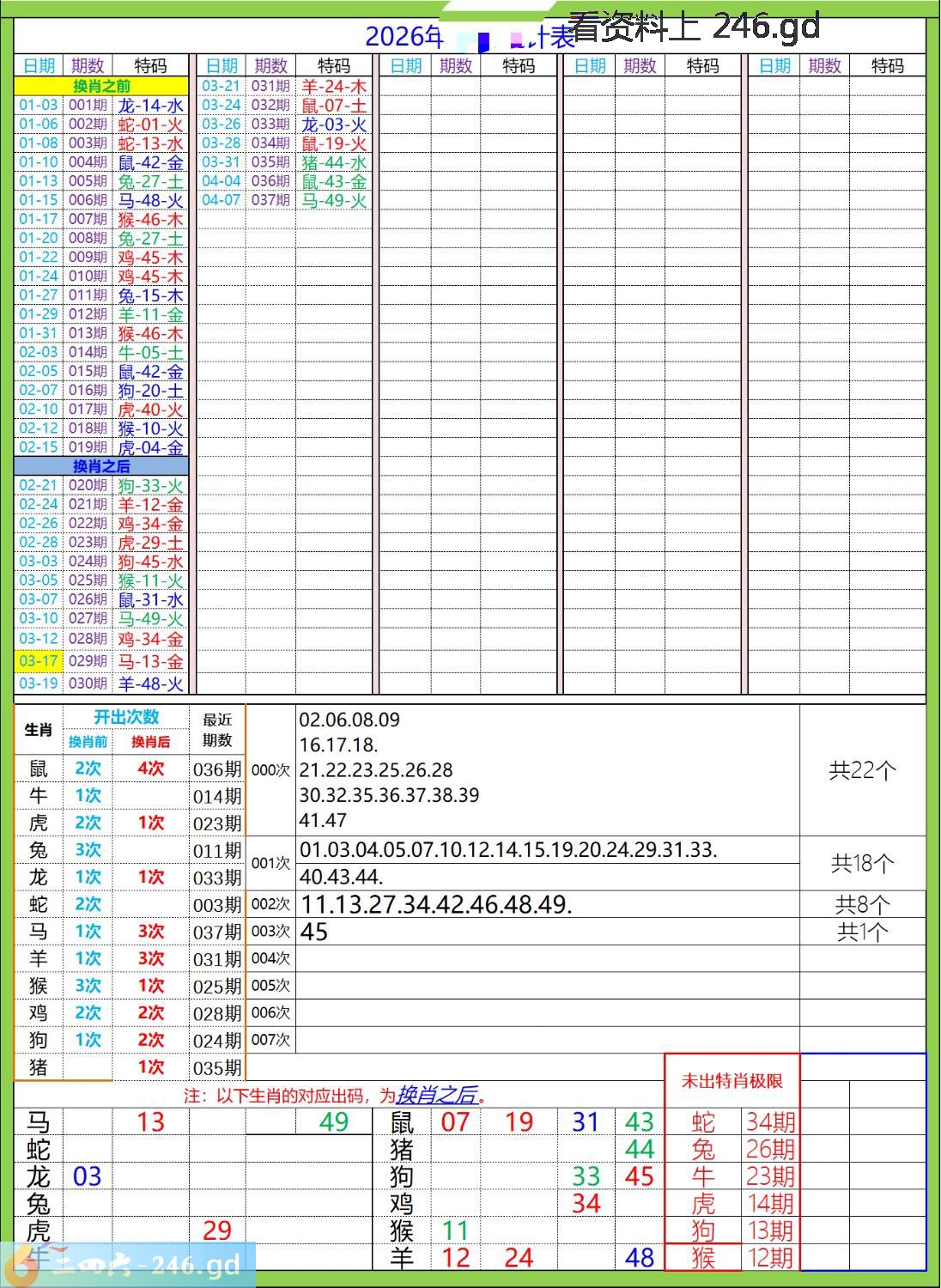Click the 开出次数 column header
Viewport: 941px width, 1288px height.
click(126, 717)
